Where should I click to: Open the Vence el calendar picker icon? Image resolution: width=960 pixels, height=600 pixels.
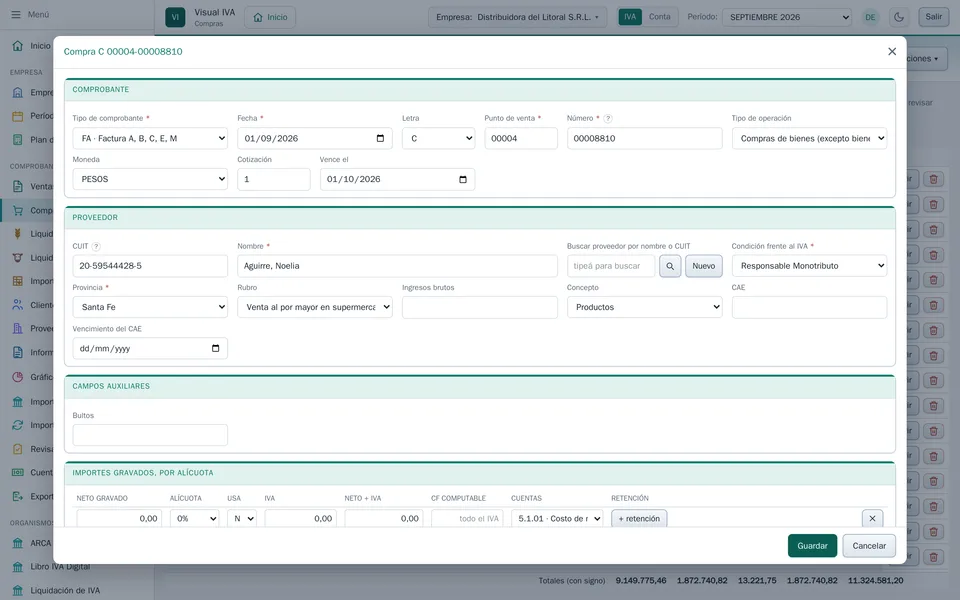(463, 179)
